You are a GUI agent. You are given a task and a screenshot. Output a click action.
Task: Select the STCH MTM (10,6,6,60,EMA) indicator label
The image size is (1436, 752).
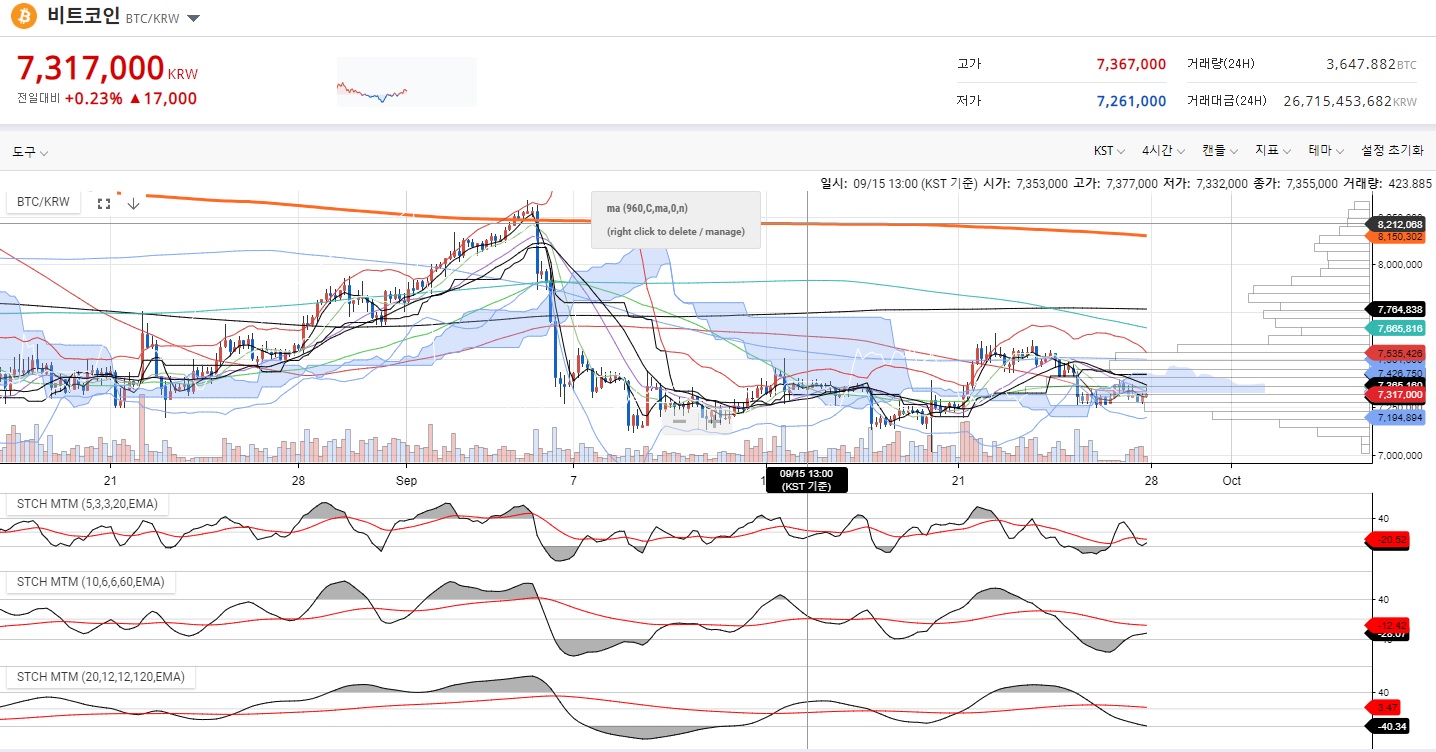coord(90,582)
